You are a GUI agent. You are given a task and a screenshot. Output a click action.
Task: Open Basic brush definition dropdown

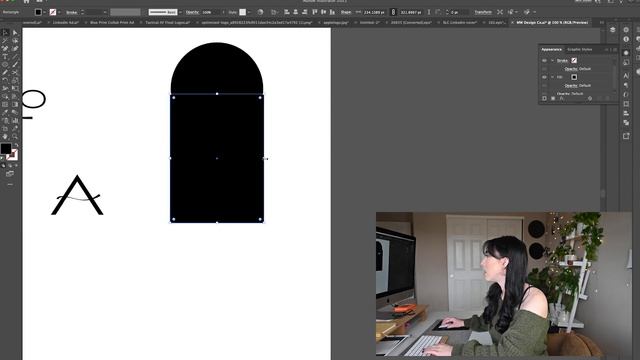180,12
